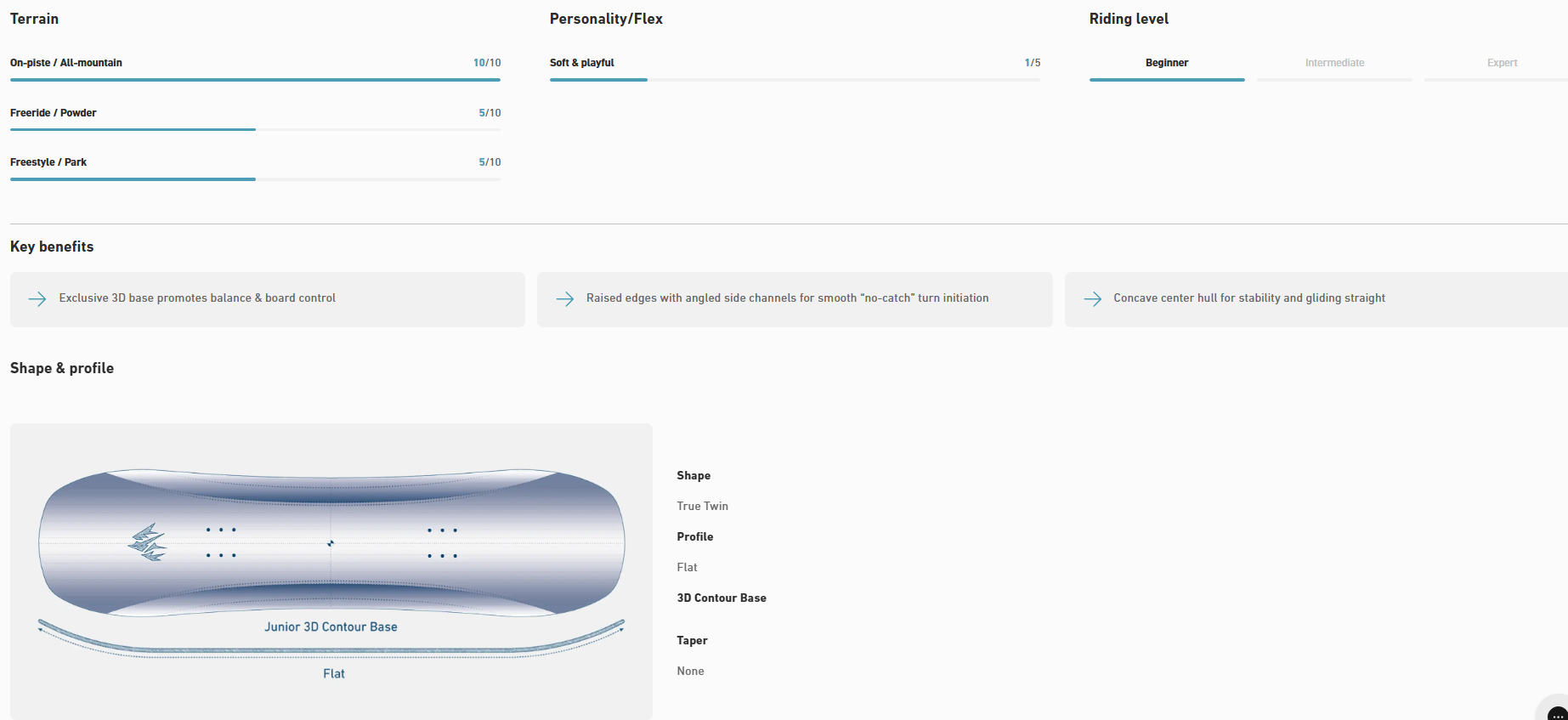Select the Expert riding level

point(1501,63)
